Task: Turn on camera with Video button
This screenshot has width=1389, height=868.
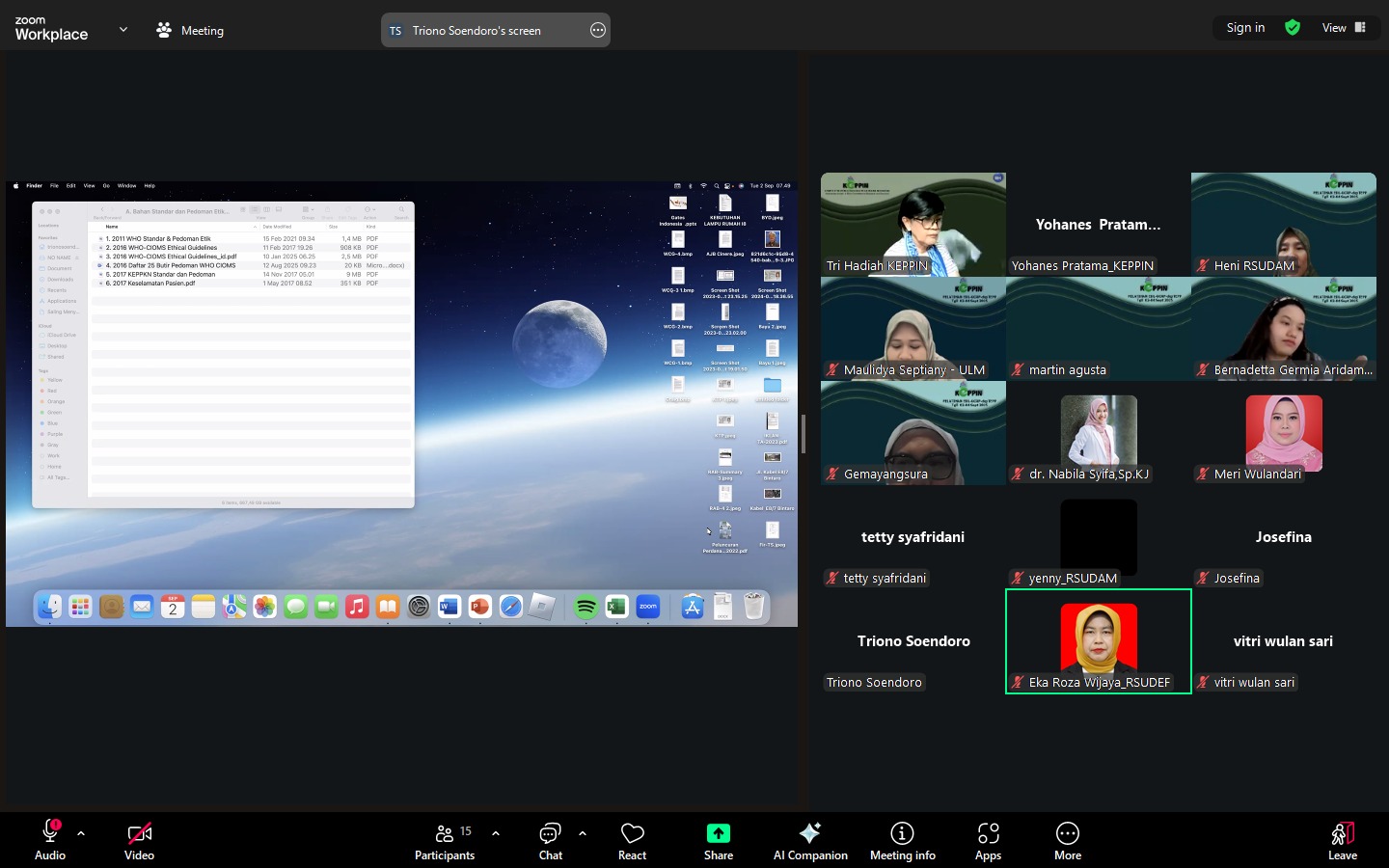Action: 139,840
